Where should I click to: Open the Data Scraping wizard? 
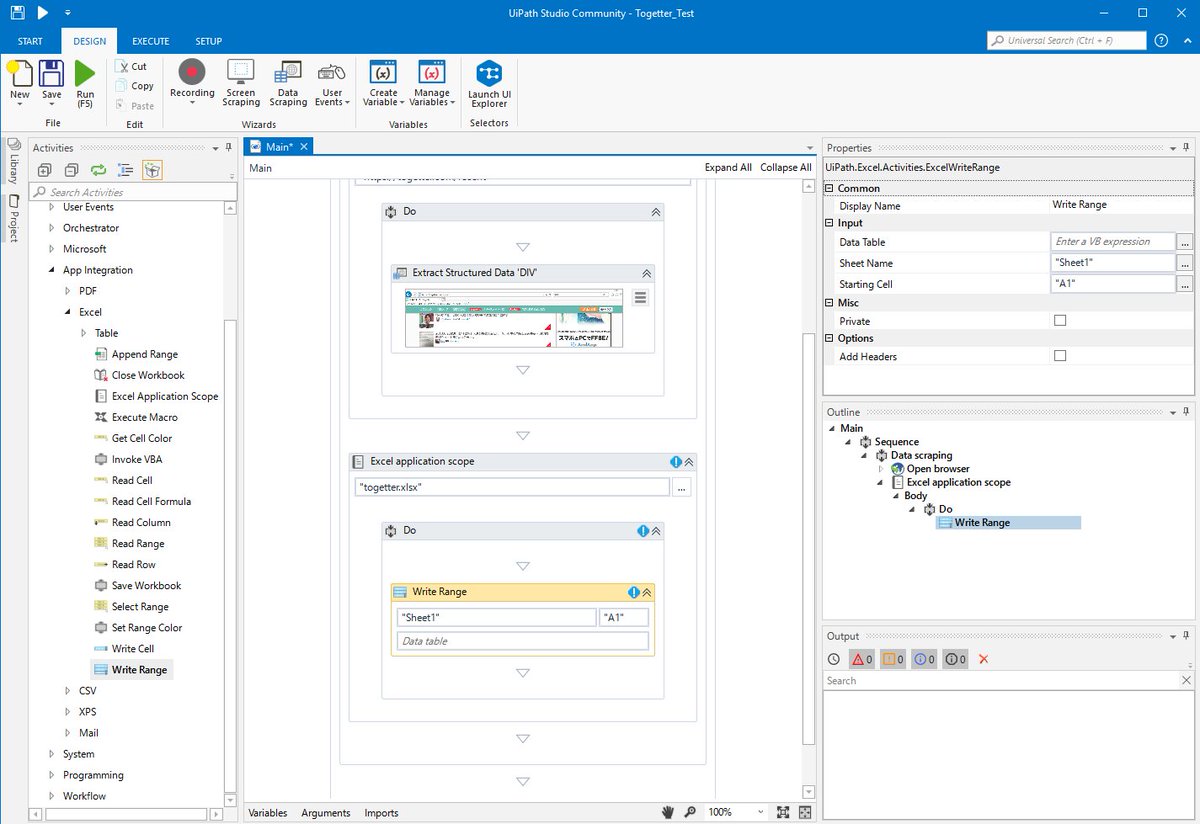(288, 72)
